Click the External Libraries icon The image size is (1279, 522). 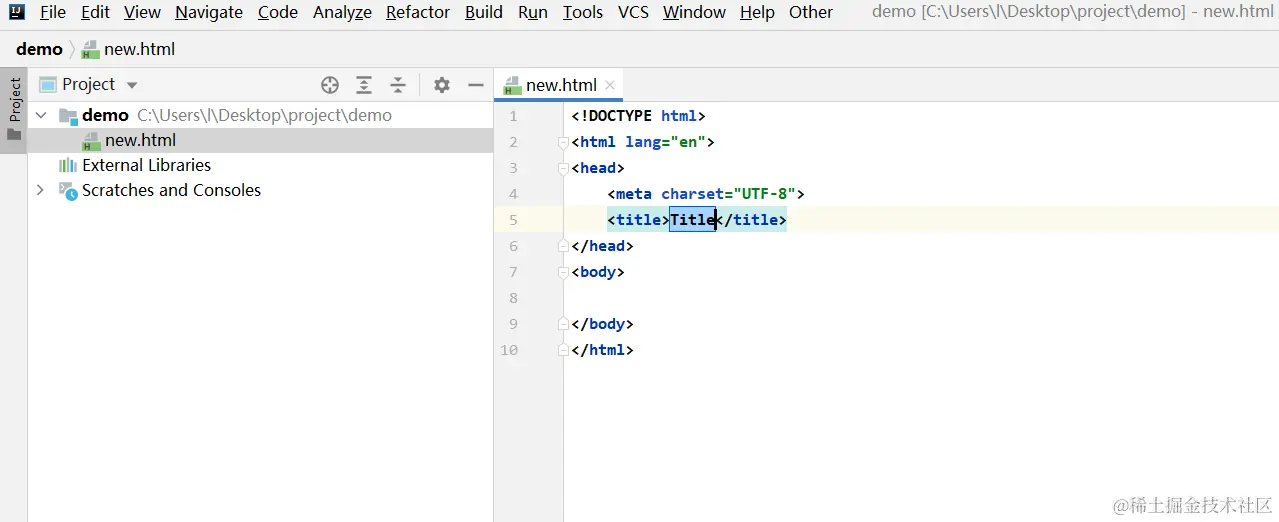coord(68,165)
